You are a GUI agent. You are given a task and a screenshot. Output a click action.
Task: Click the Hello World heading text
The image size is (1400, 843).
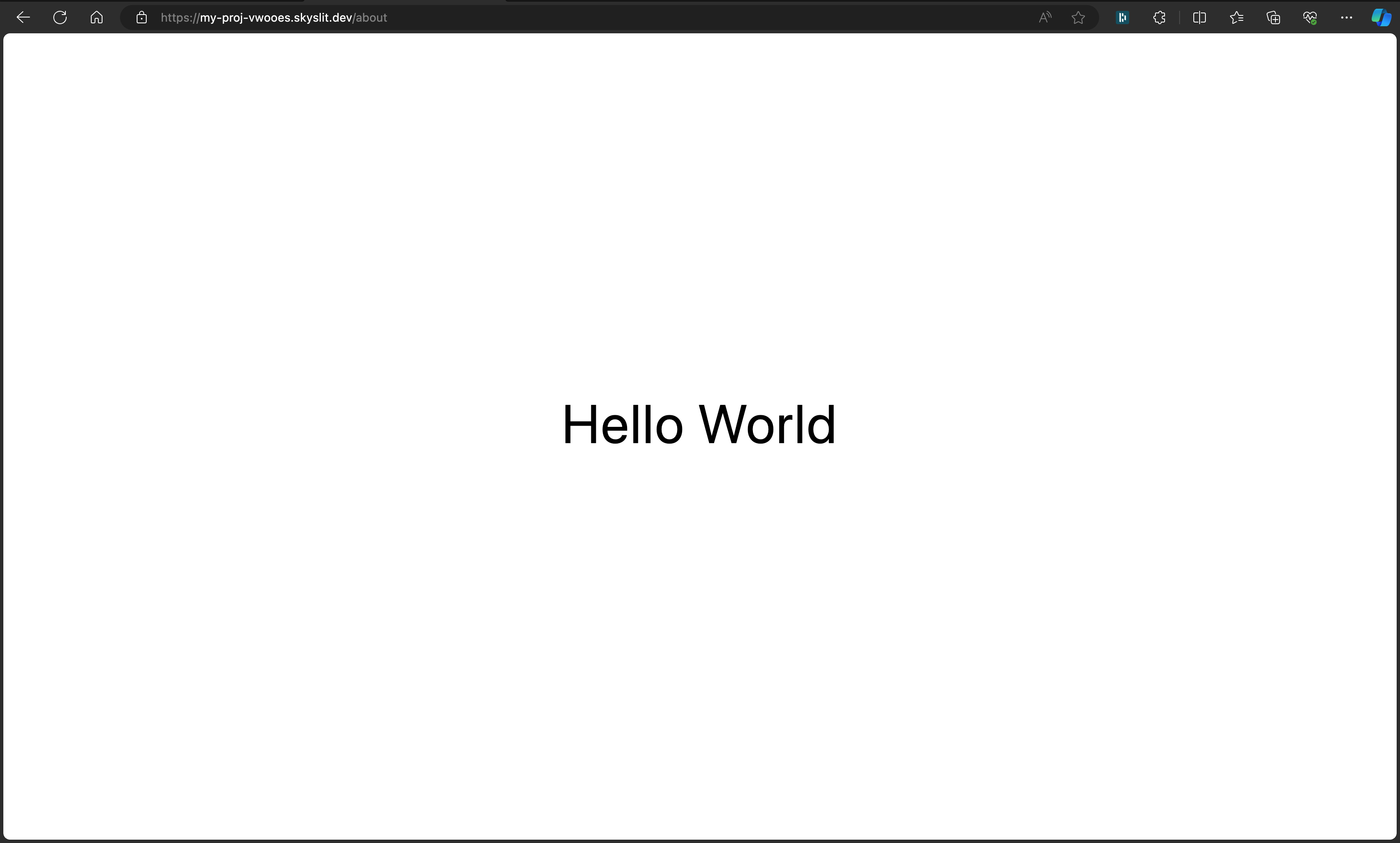point(699,424)
